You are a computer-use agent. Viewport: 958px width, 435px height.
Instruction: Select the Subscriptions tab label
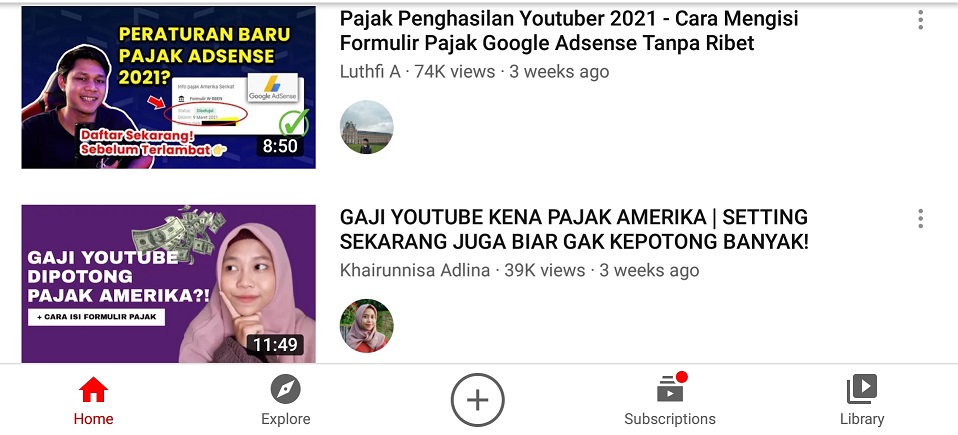click(670, 419)
